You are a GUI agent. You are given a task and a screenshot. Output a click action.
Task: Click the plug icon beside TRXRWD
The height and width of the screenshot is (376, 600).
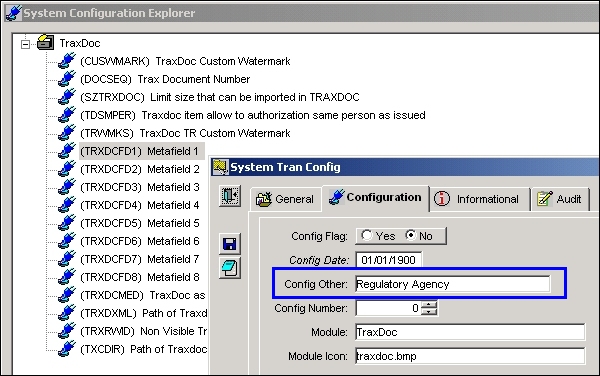67,330
